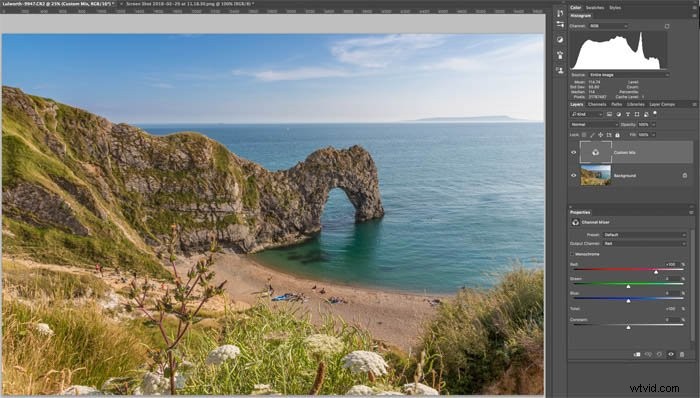
Task: Enable the Monochrome checkbox
Action: (x=572, y=254)
